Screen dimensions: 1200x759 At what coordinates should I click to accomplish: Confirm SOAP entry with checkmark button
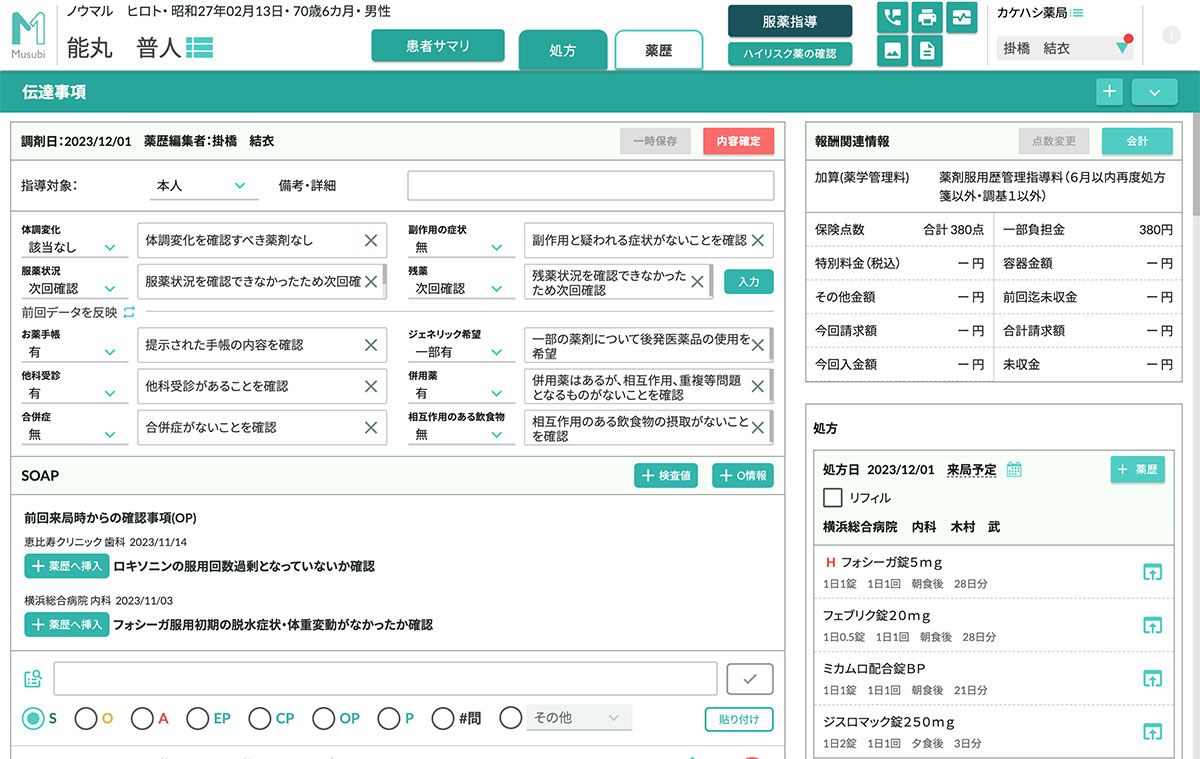coord(750,679)
